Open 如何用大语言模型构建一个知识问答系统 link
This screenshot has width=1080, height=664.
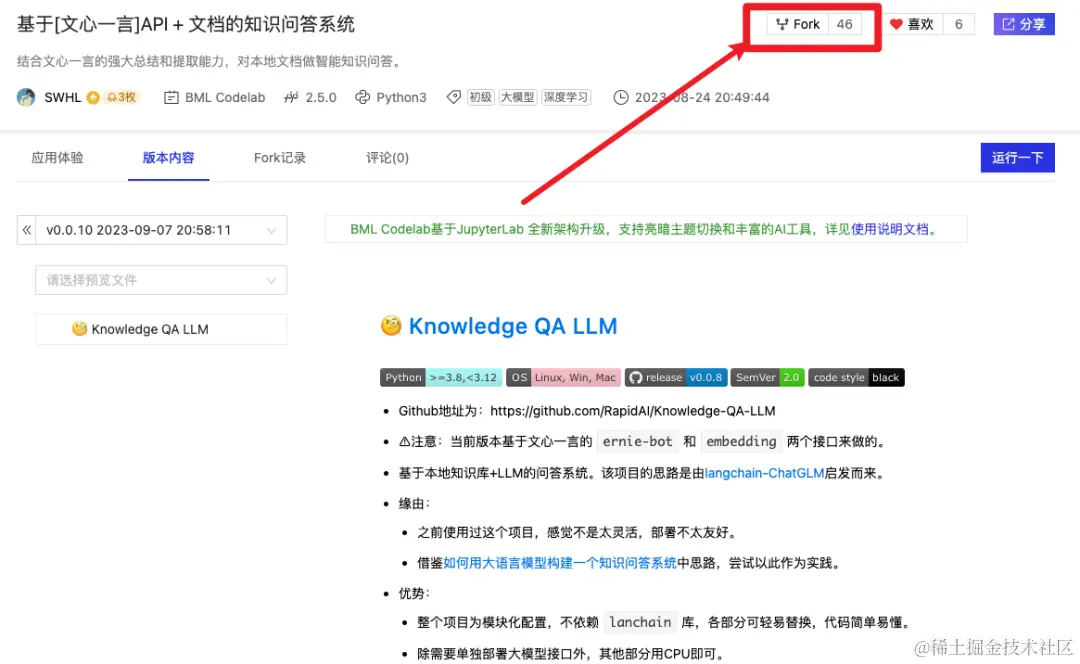pos(560,563)
